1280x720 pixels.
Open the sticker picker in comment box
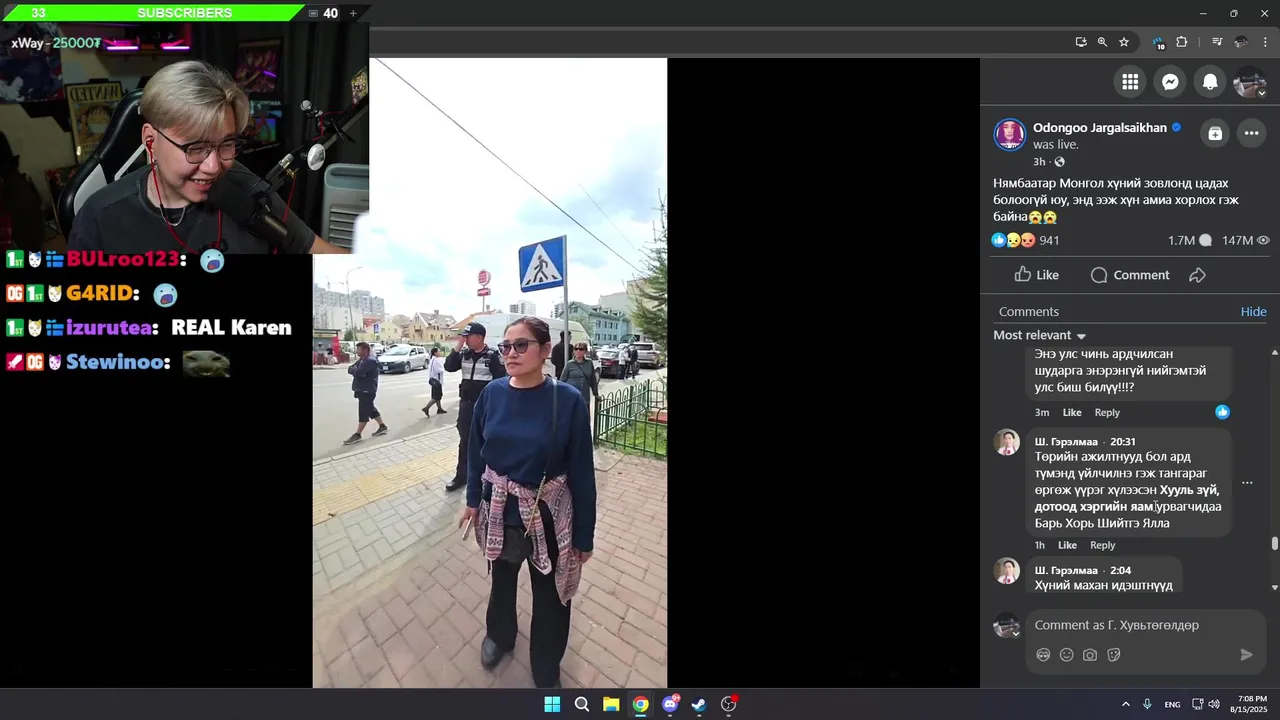point(1114,655)
